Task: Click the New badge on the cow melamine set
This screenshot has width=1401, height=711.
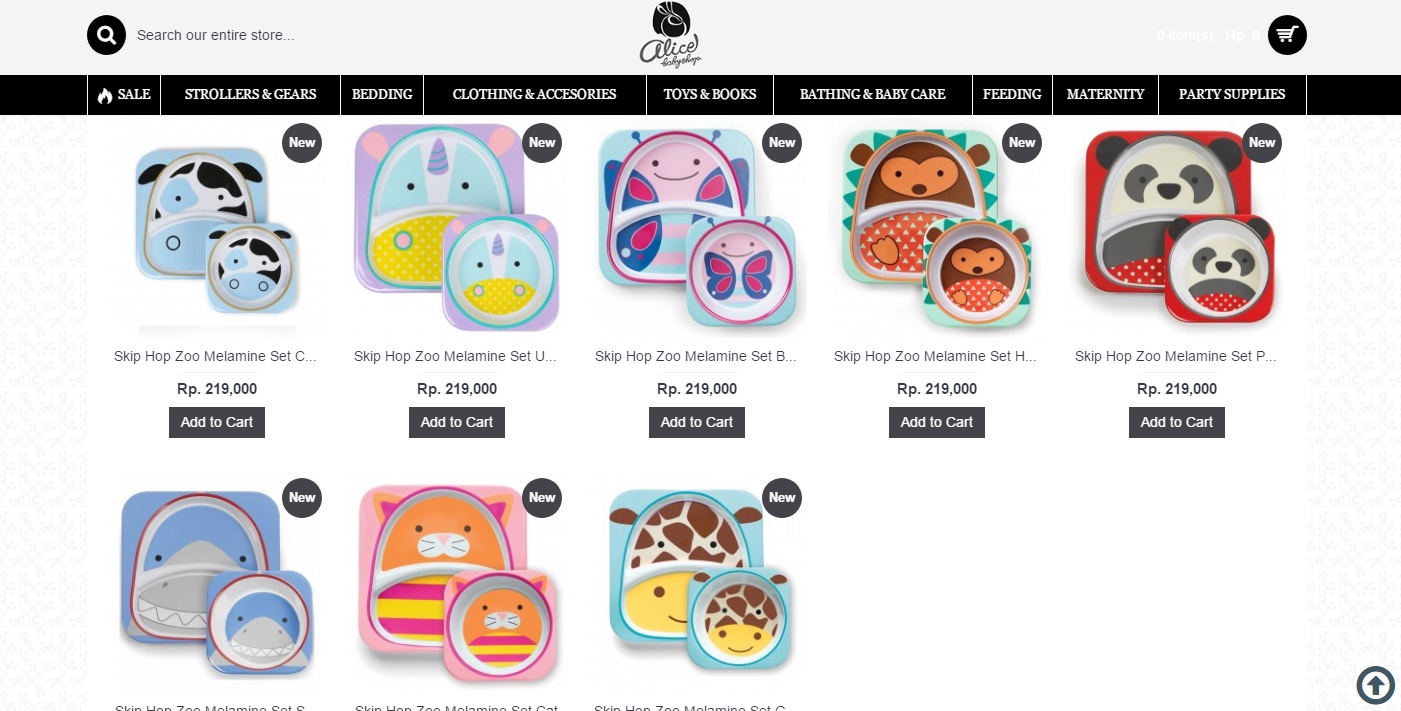Action: 302,143
